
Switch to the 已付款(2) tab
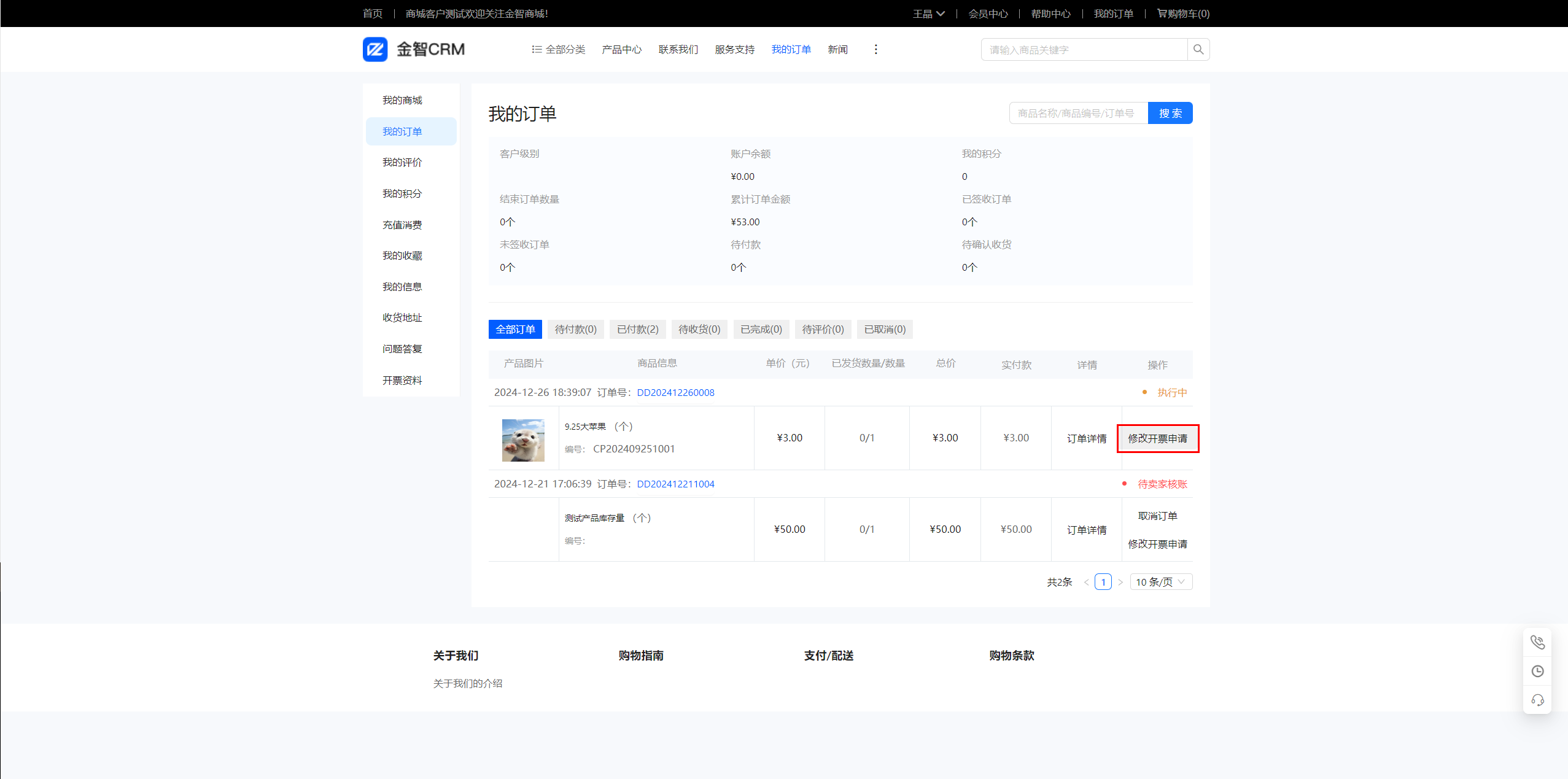pos(637,330)
